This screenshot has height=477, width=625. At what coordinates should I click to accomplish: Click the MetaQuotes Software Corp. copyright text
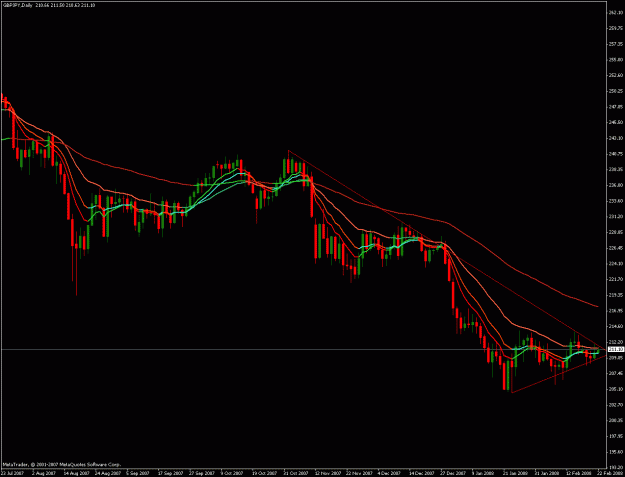(x=61, y=464)
